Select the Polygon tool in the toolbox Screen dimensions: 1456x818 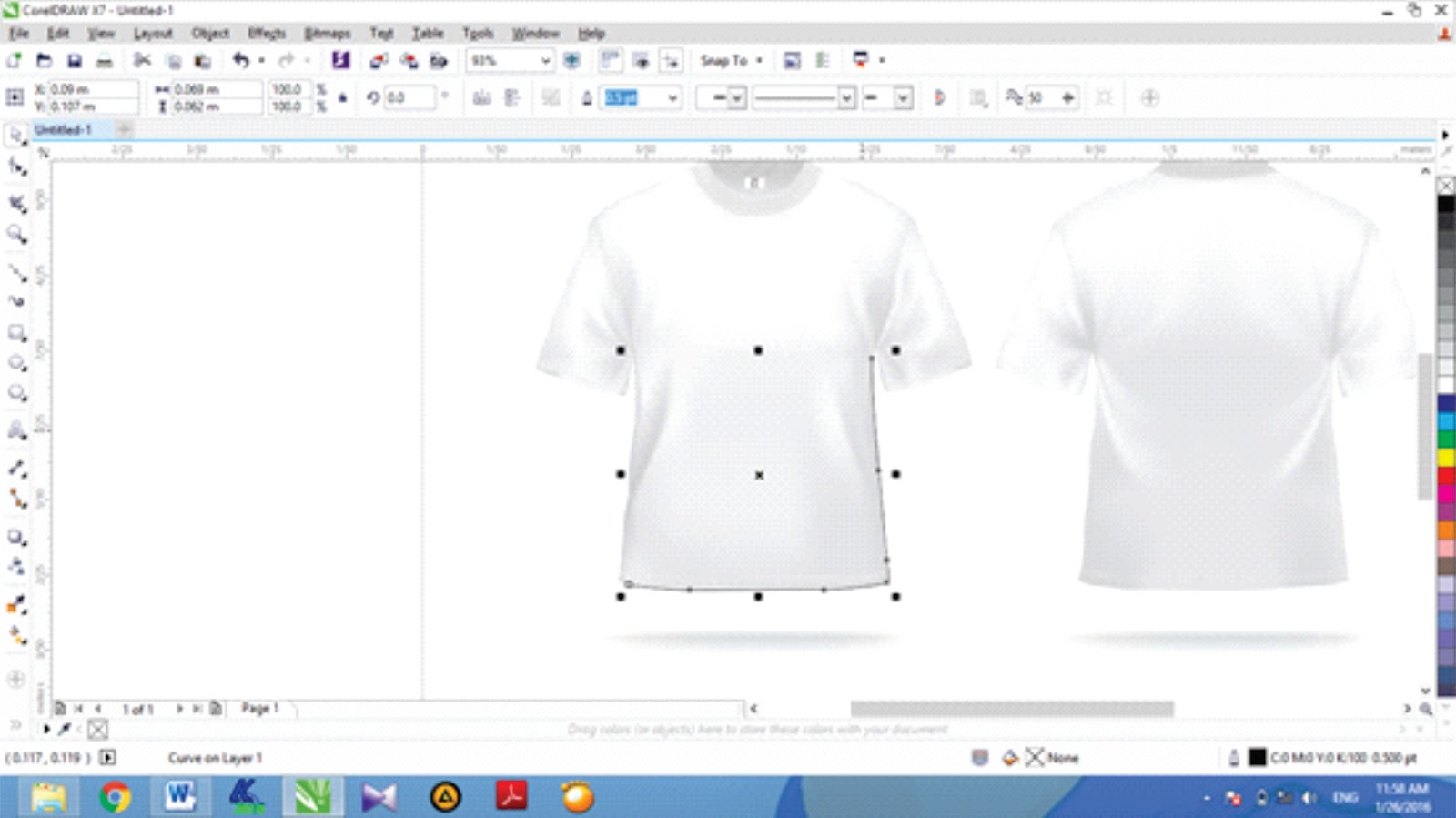click(16, 393)
